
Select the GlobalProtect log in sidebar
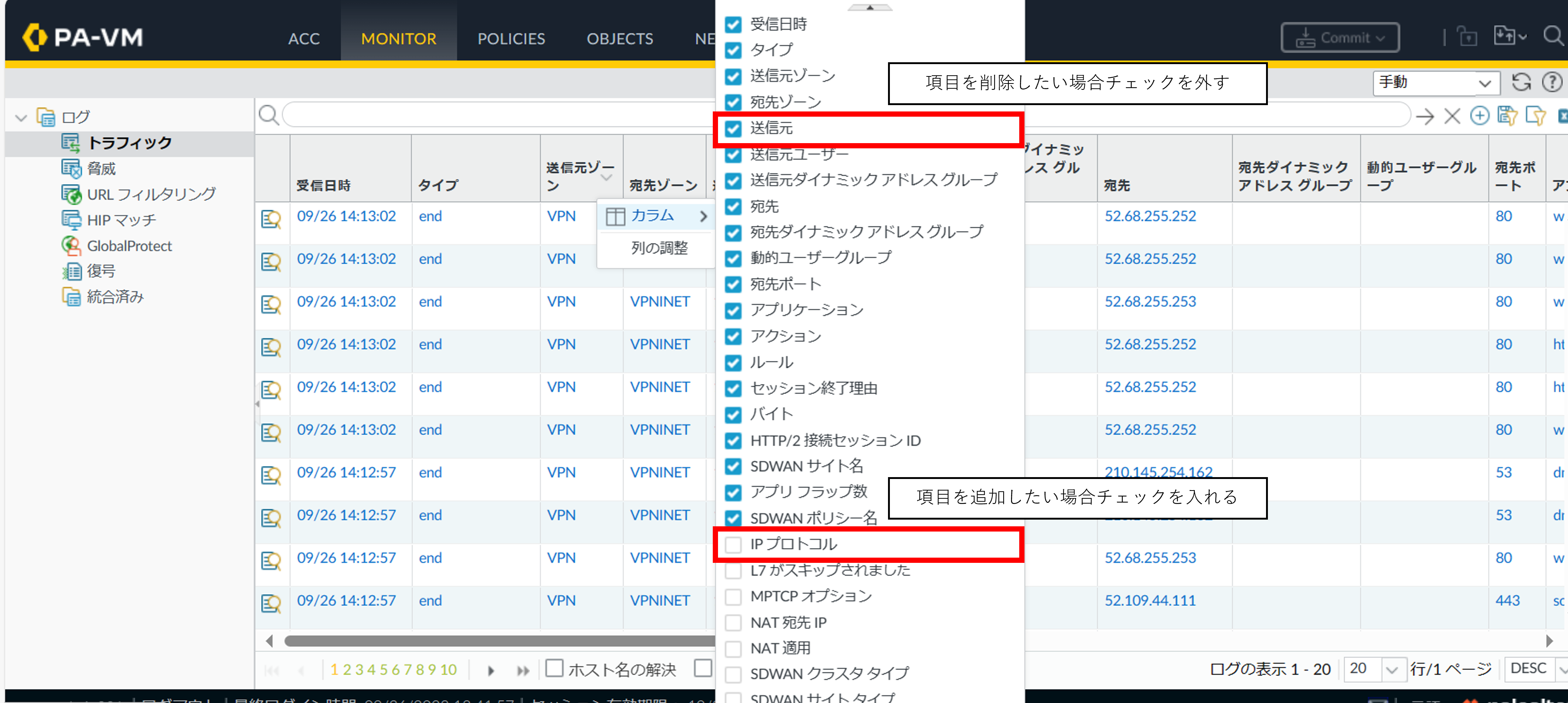[x=129, y=246]
